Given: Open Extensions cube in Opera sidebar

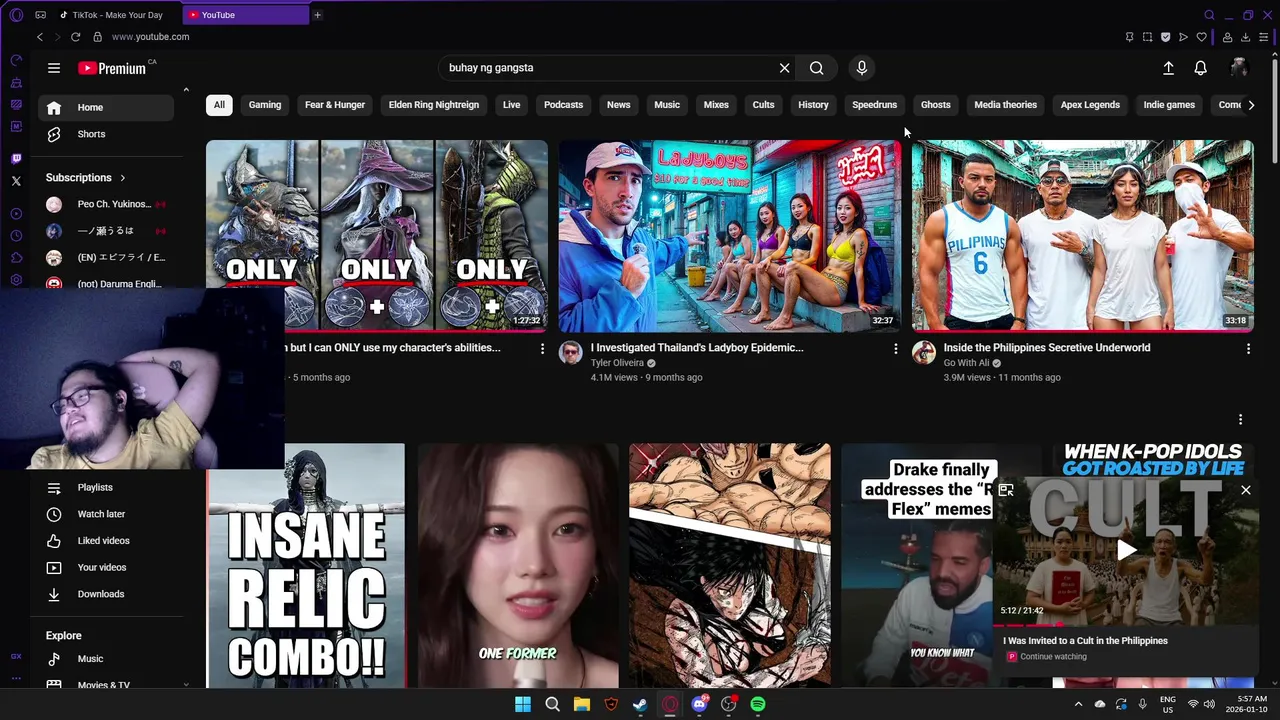Looking at the screenshot, I should point(16,258).
